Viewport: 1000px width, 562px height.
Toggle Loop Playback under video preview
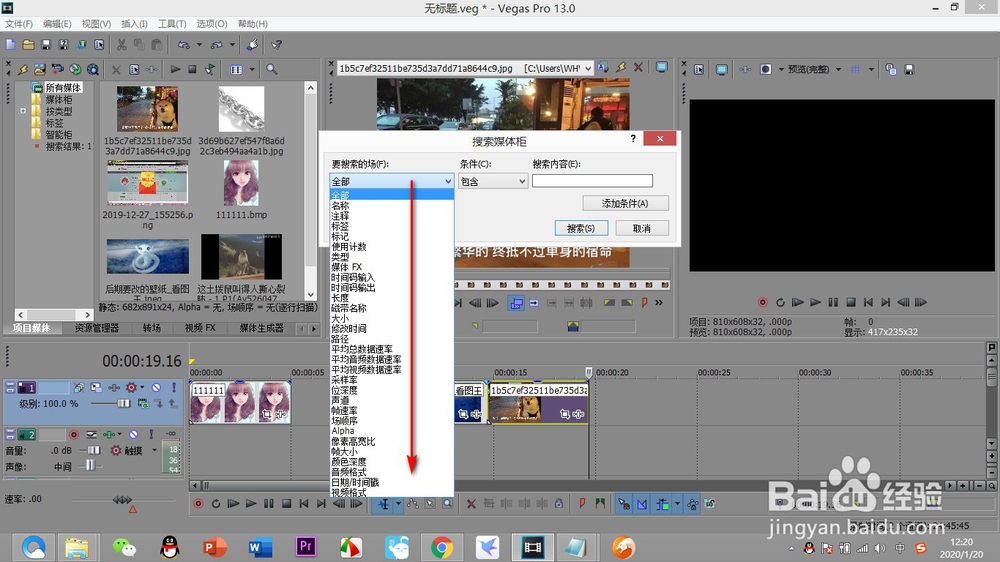pyautogui.click(x=780, y=302)
